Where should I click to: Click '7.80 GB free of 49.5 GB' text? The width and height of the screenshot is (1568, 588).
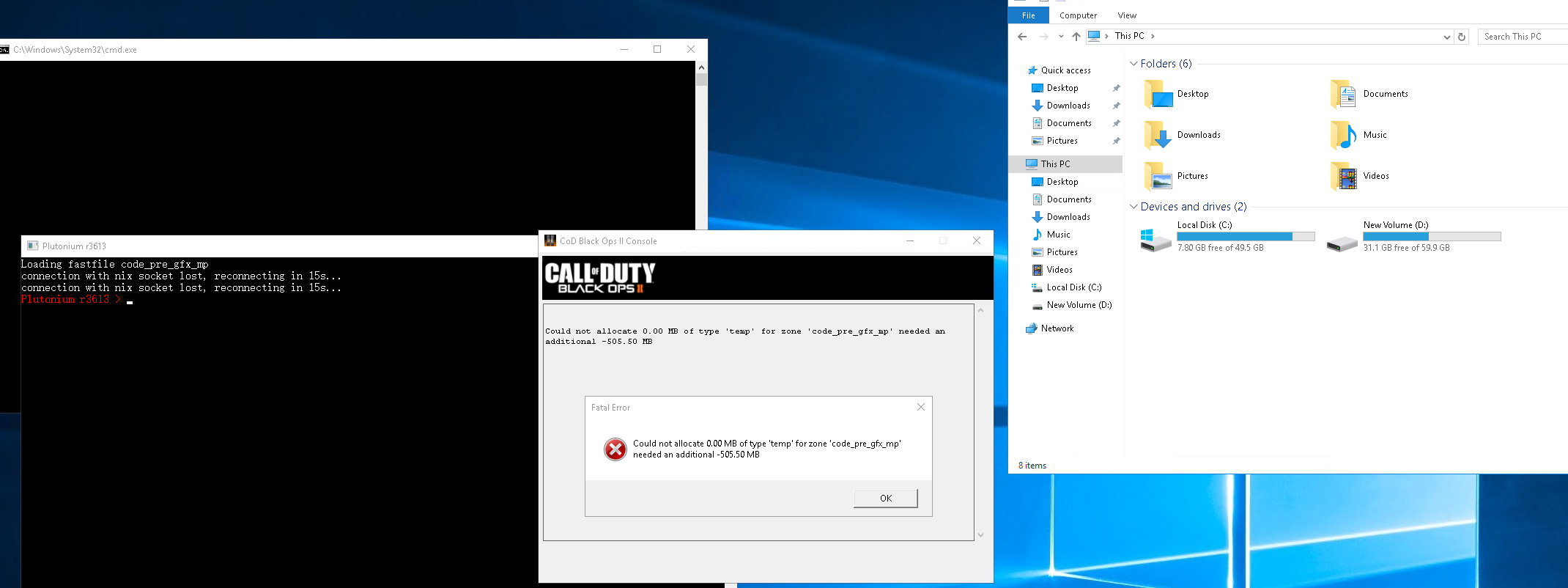[1220, 248]
